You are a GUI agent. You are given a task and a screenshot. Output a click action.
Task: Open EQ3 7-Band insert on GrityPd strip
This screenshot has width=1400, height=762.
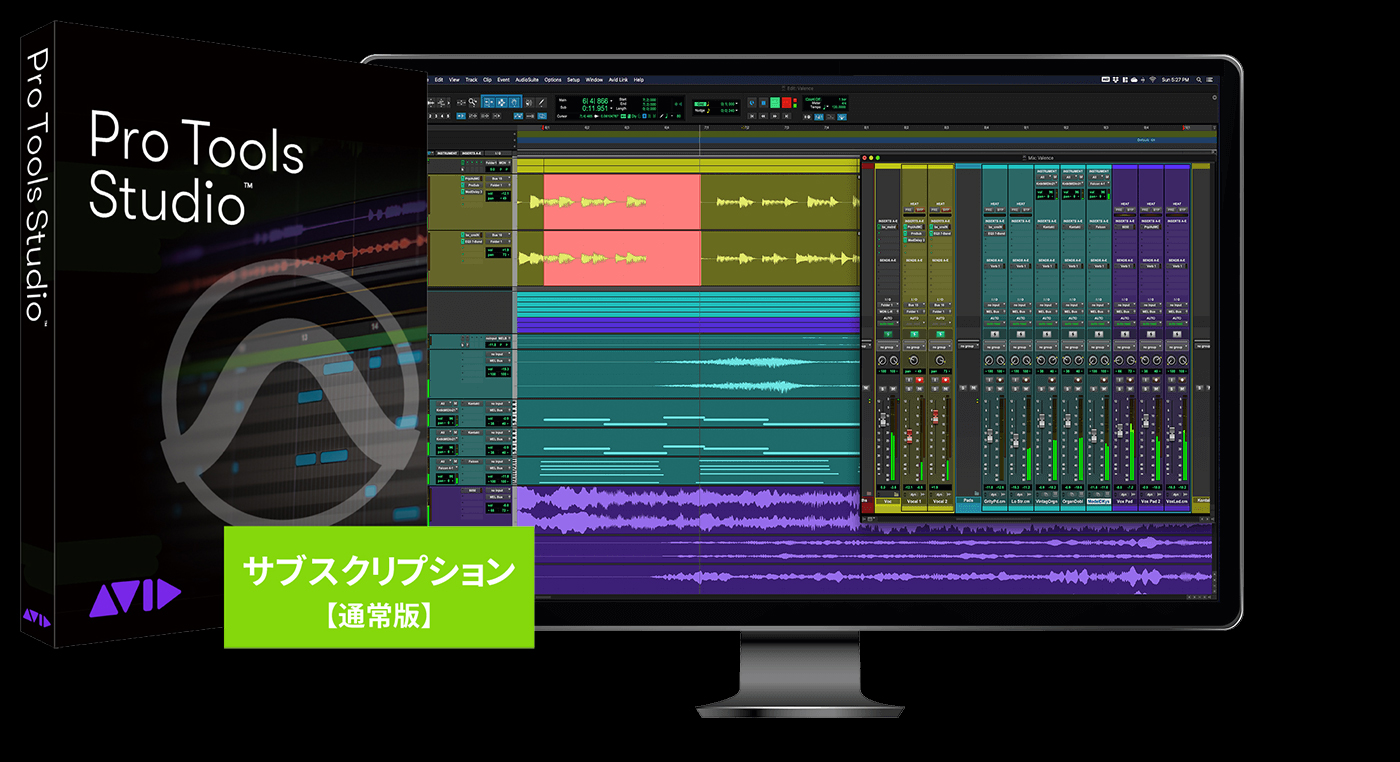click(995, 233)
